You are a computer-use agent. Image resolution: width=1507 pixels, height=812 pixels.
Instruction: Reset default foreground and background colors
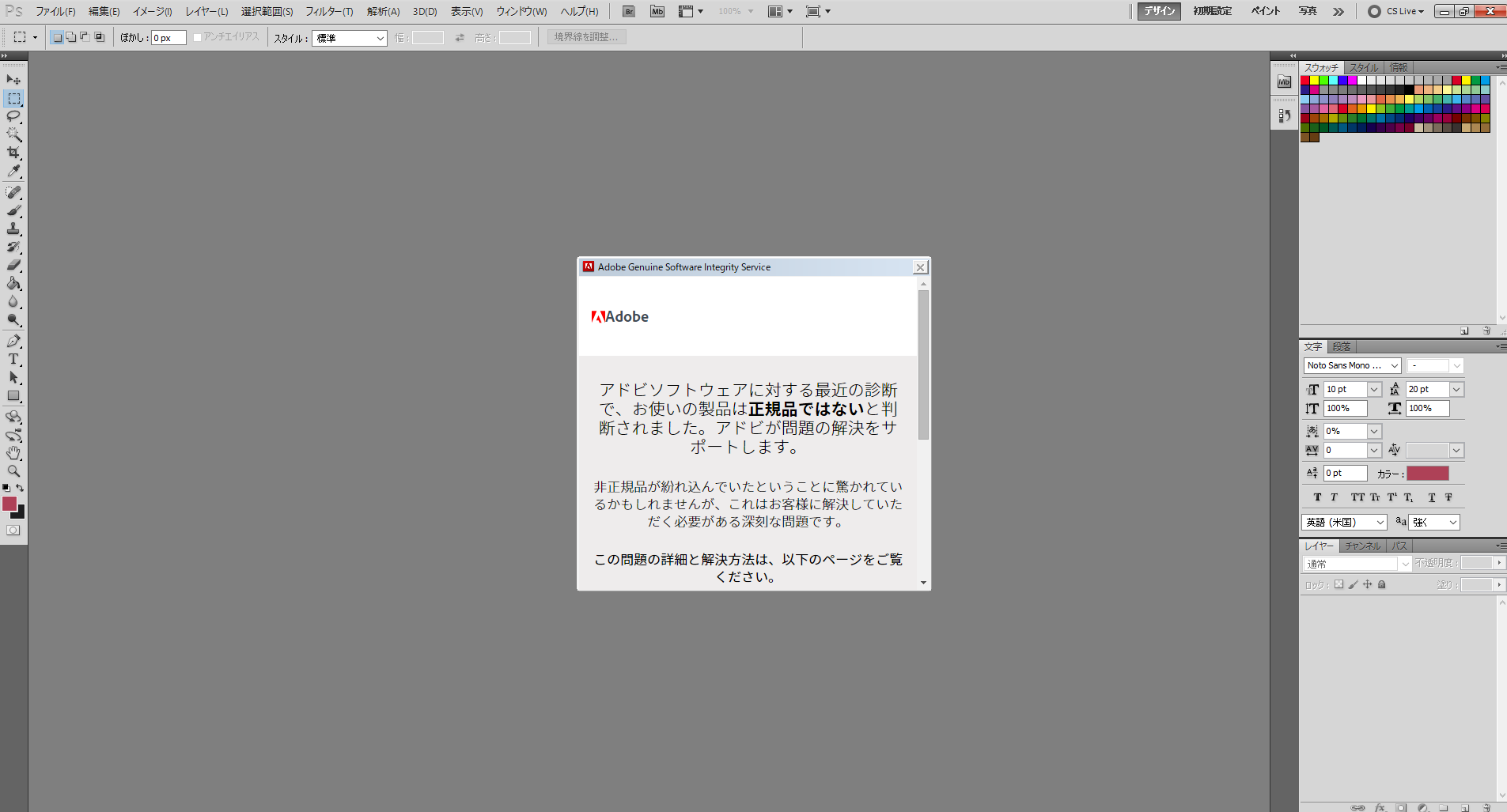[x=6, y=488]
